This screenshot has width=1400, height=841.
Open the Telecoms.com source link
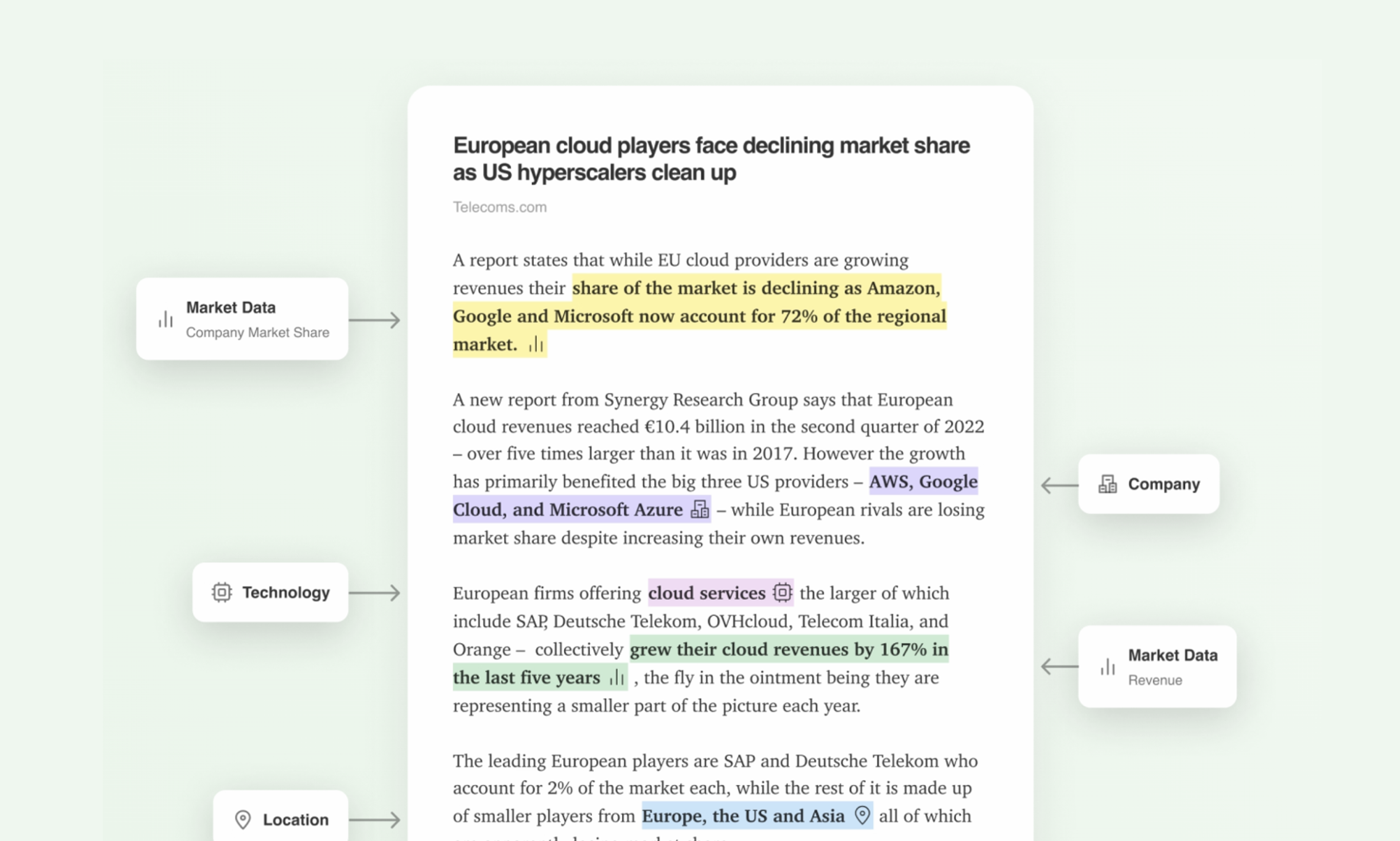[499, 208]
